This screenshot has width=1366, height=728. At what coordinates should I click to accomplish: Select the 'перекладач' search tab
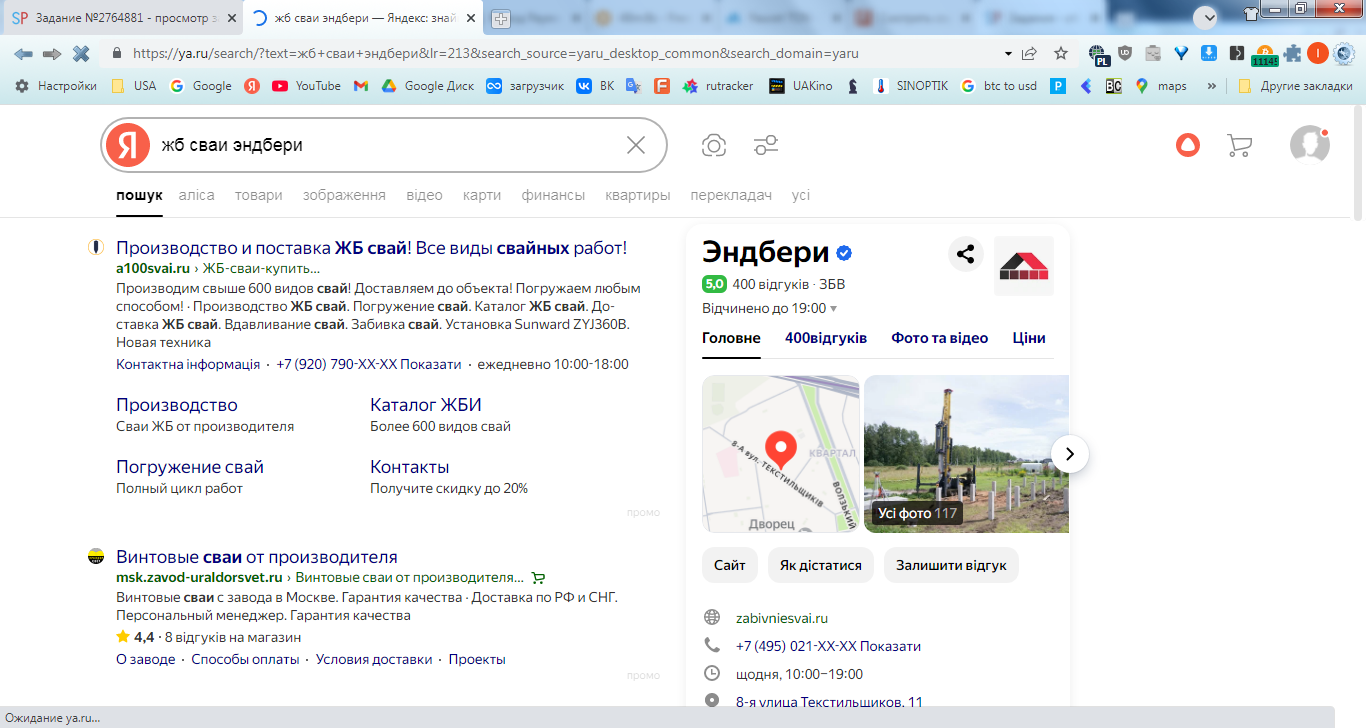coord(731,195)
